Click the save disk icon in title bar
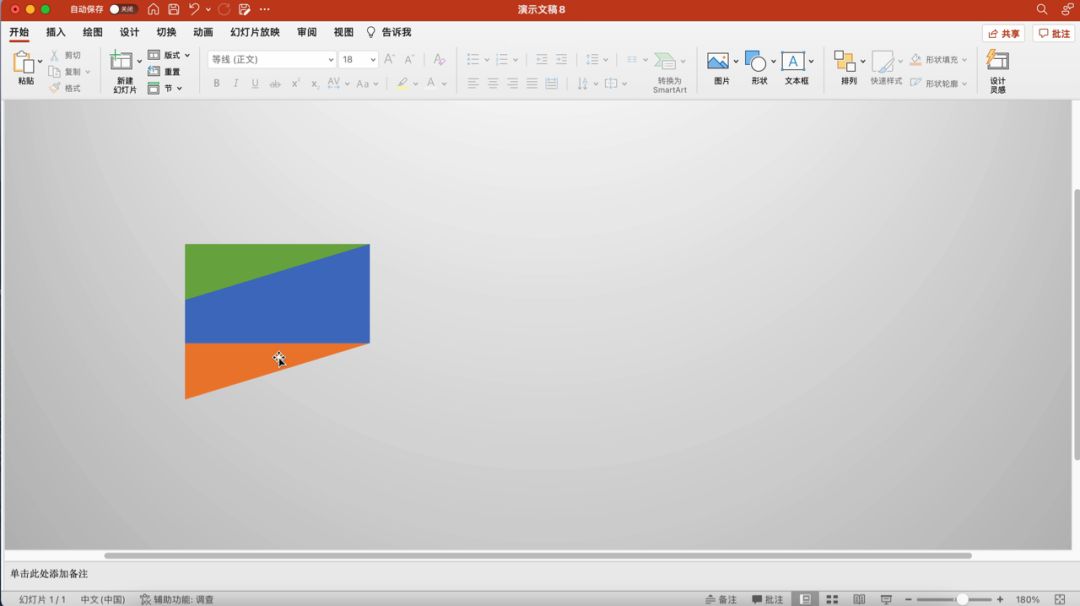This screenshot has width=1080, height=606. tap(174, 9)
